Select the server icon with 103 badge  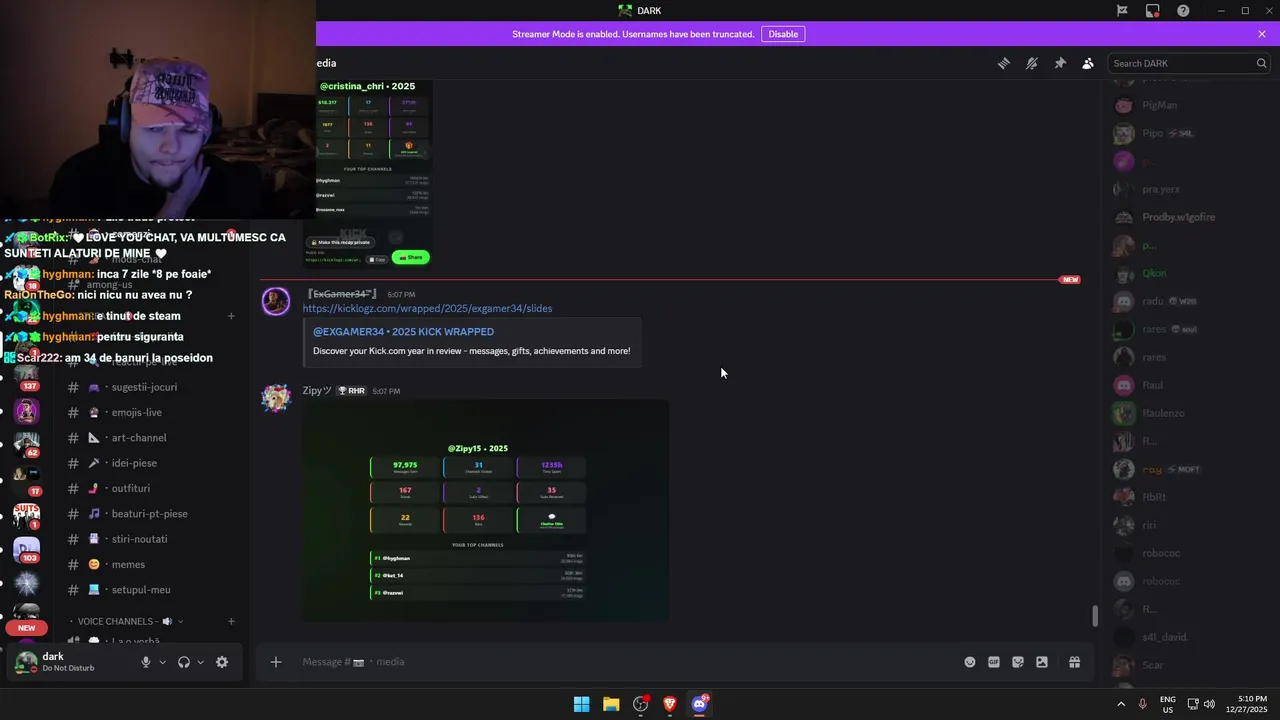coord(26,549)
